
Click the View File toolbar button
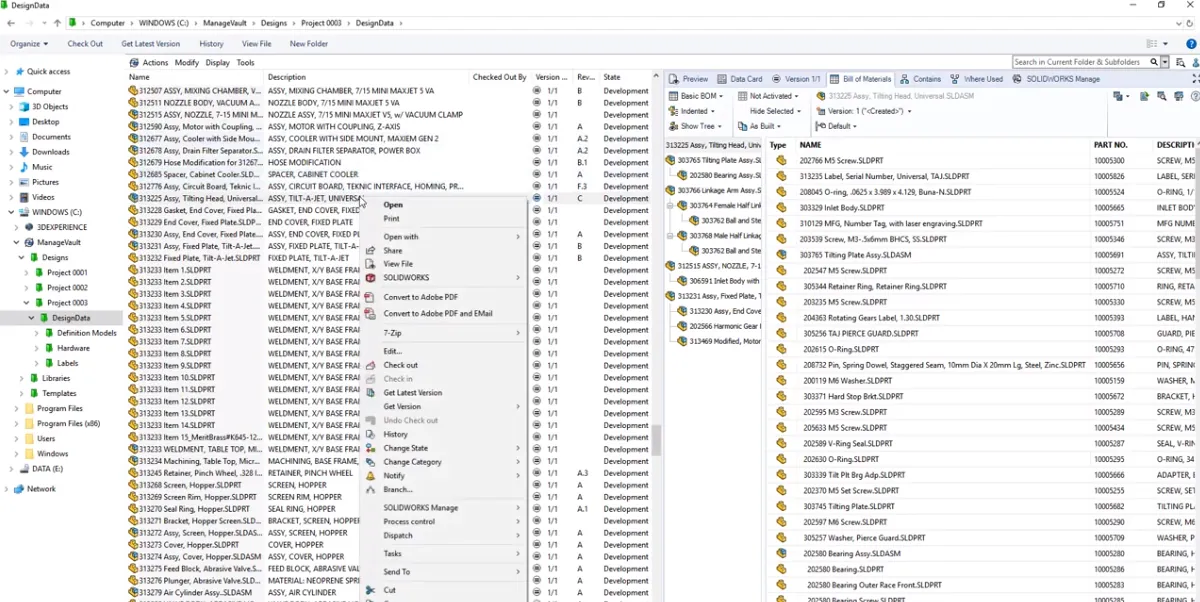click(x=257, y=44)
